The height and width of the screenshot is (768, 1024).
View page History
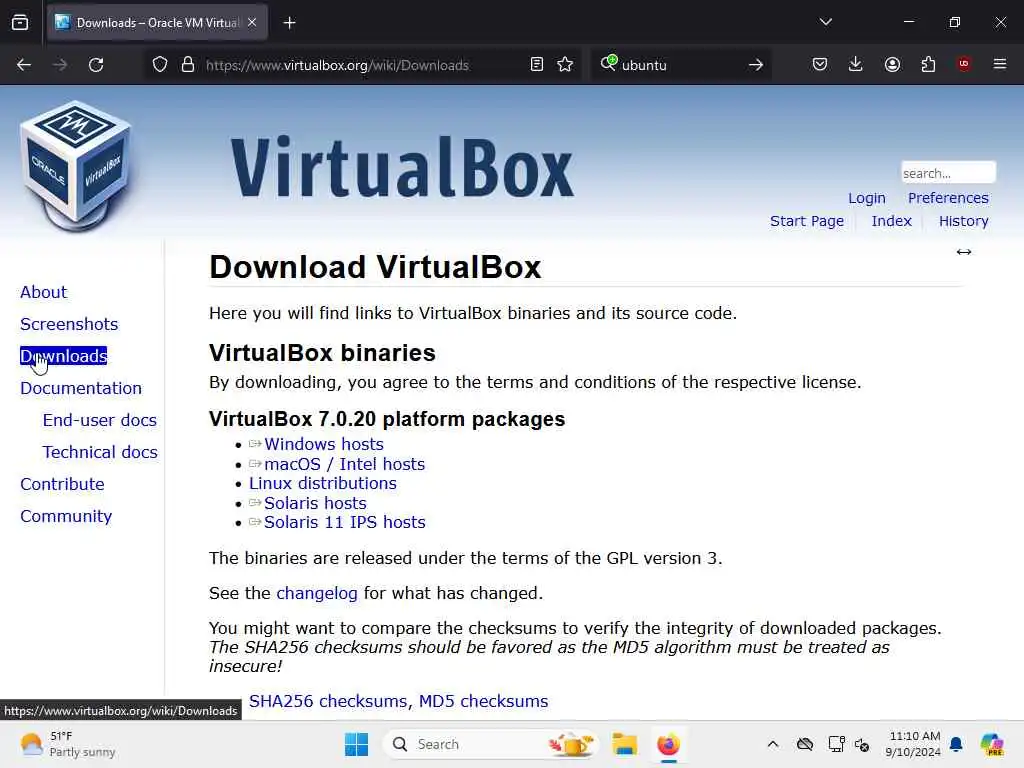click(x=963, y=221)
